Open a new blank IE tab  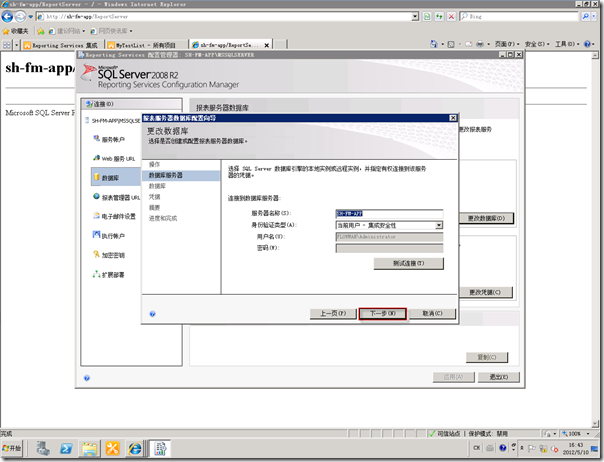point(280,45)
